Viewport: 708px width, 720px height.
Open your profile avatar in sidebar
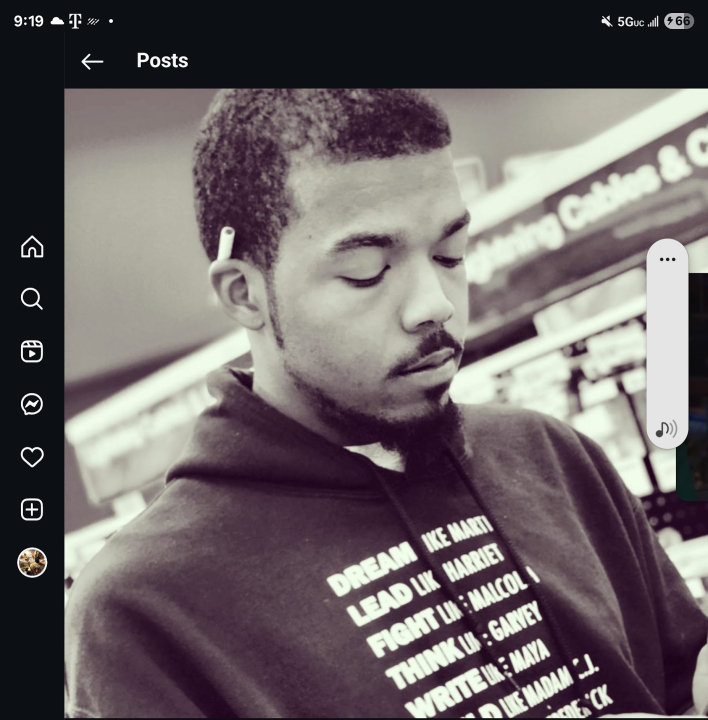click(32, 562)
